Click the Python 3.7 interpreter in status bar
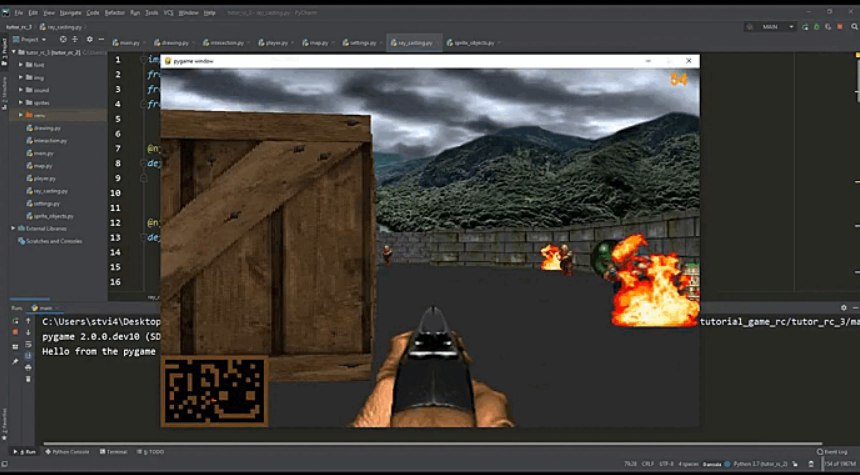The width and height of the screenshot is (860, 475). click(760, 464)
